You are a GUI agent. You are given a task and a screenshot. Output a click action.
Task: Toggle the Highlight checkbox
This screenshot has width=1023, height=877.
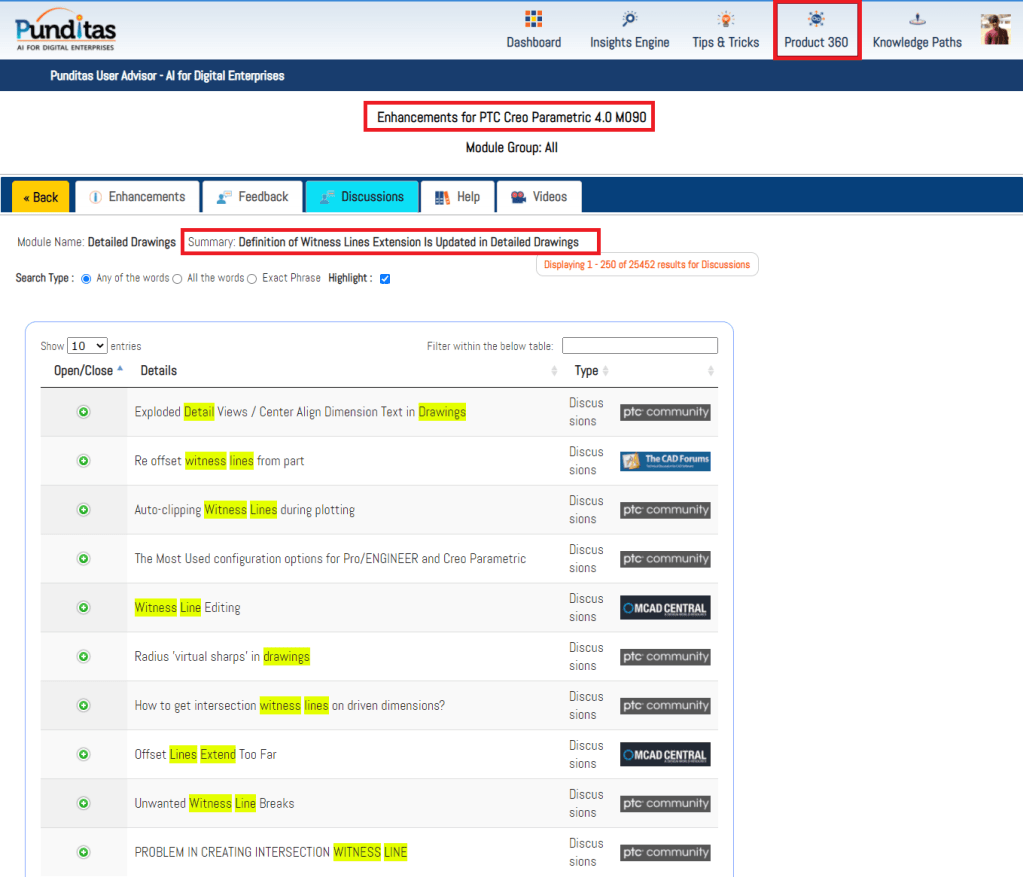pos(385,279)
